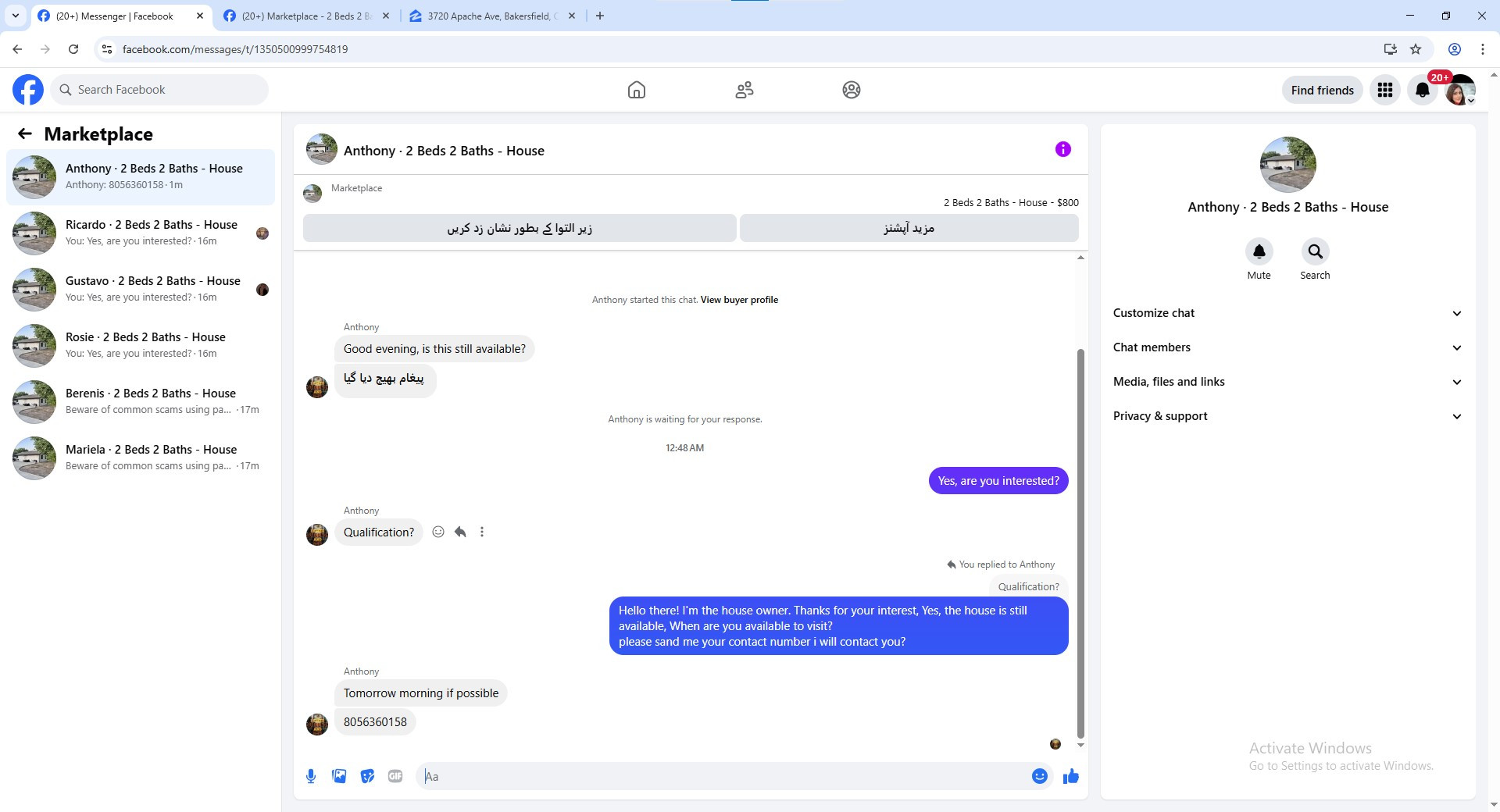Open emoji picker in message box
The width and height of the screenshot is (1500, 812).
(1040, 776)
